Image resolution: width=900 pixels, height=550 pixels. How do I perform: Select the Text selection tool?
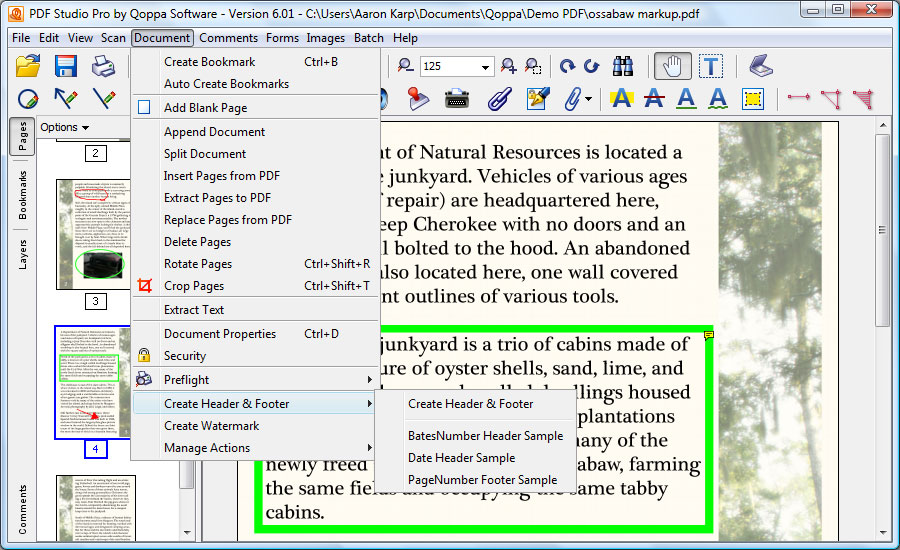(711, 66)
